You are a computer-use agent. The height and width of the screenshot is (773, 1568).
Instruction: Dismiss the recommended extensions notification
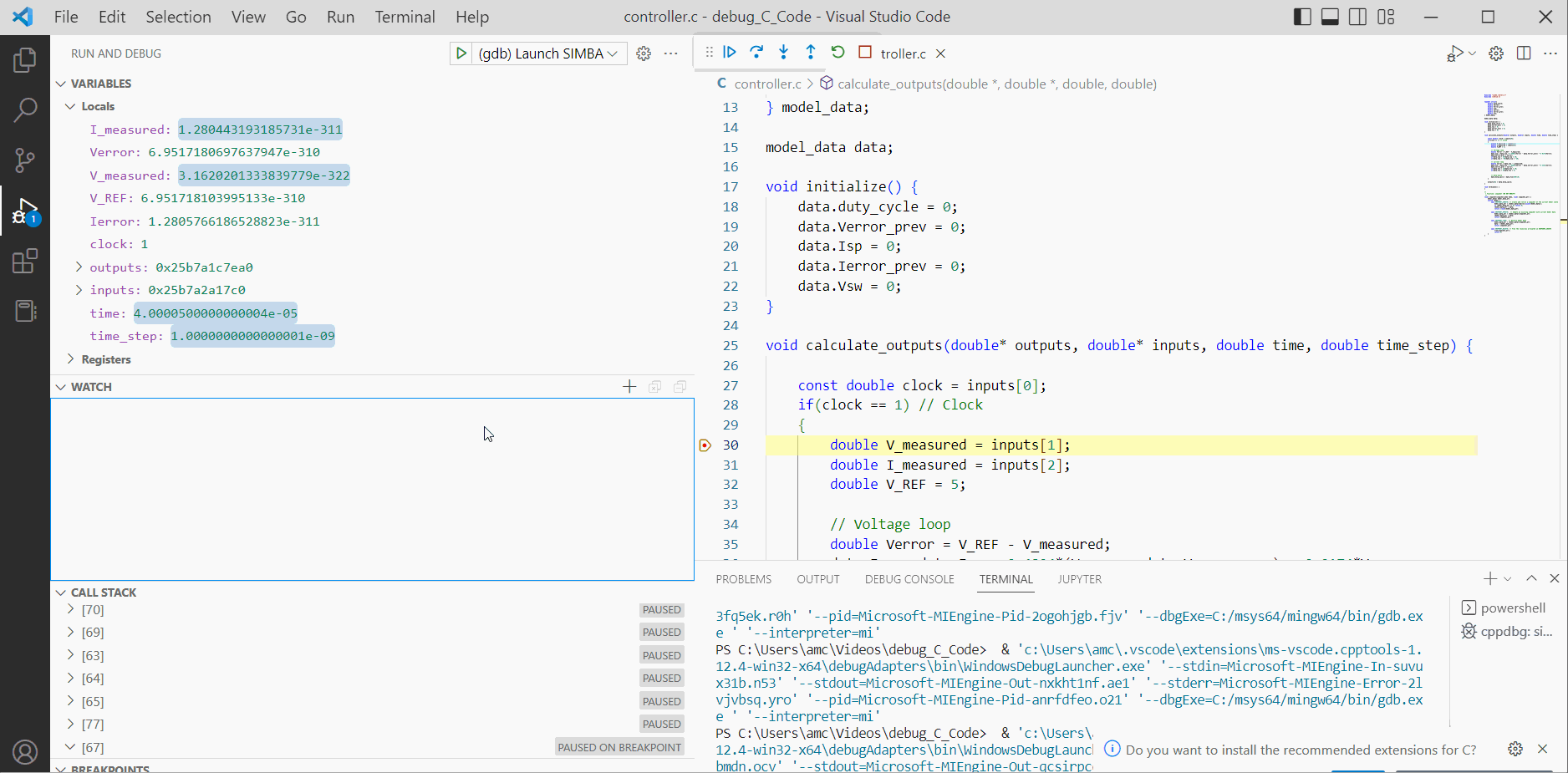coord(1543,749)
